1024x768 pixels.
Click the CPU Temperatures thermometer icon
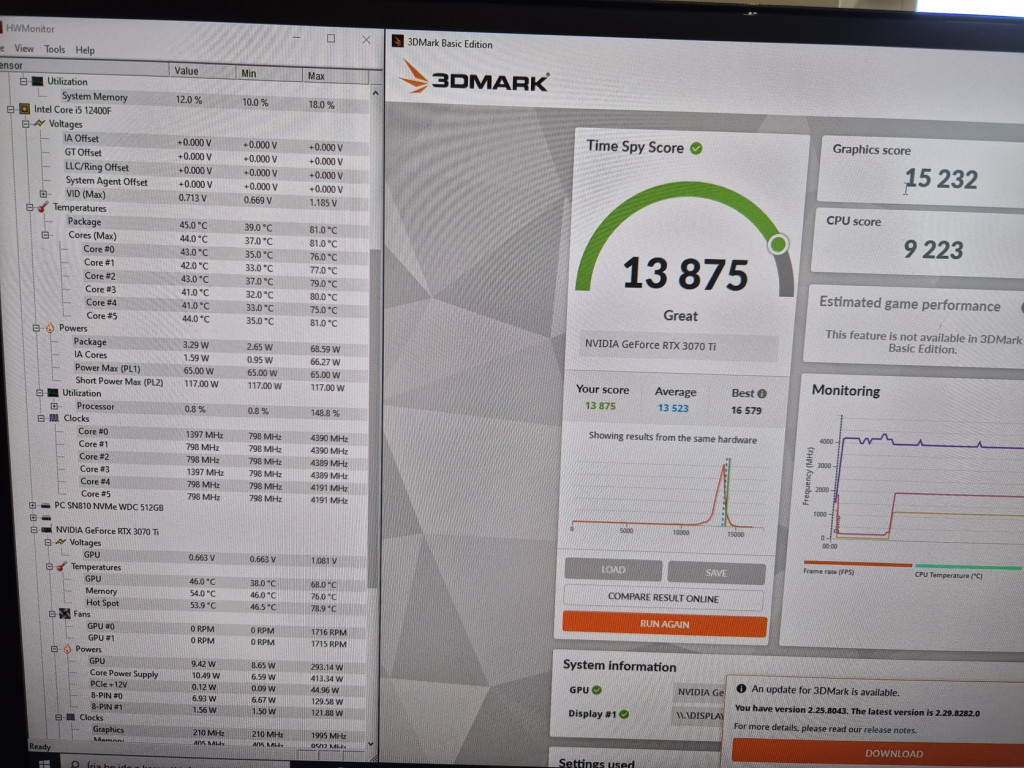42,207
